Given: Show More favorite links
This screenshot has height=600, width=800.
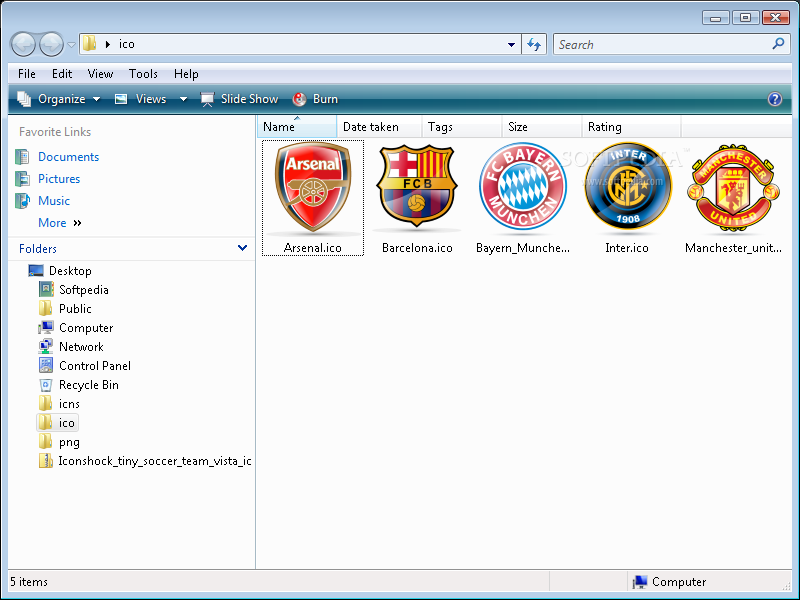Looking at the screenshot, I should (x=60, y=223).
